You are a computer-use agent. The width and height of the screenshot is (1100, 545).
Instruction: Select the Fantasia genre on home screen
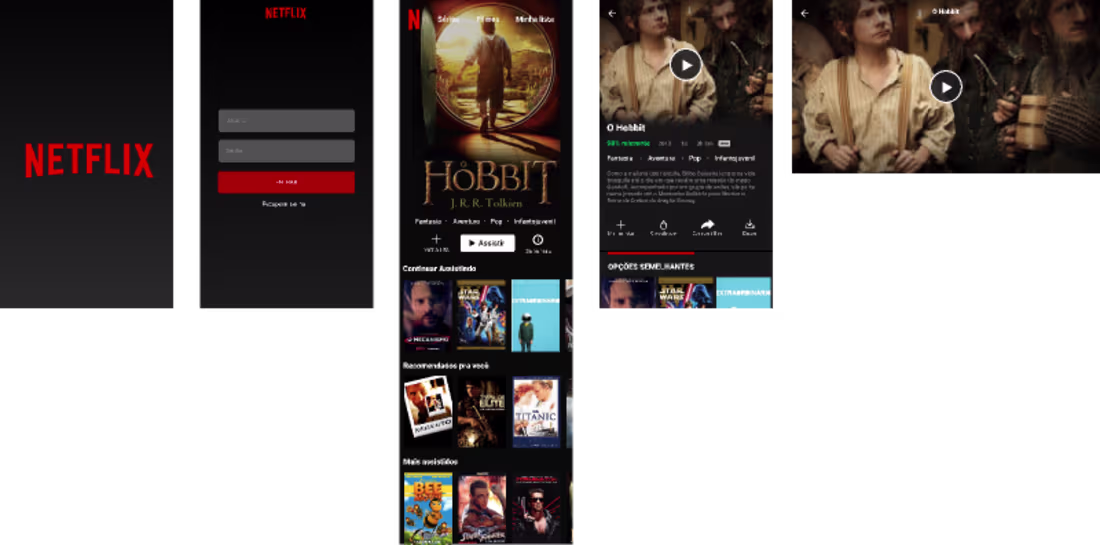pyautogui.click(x=428, y=222)
